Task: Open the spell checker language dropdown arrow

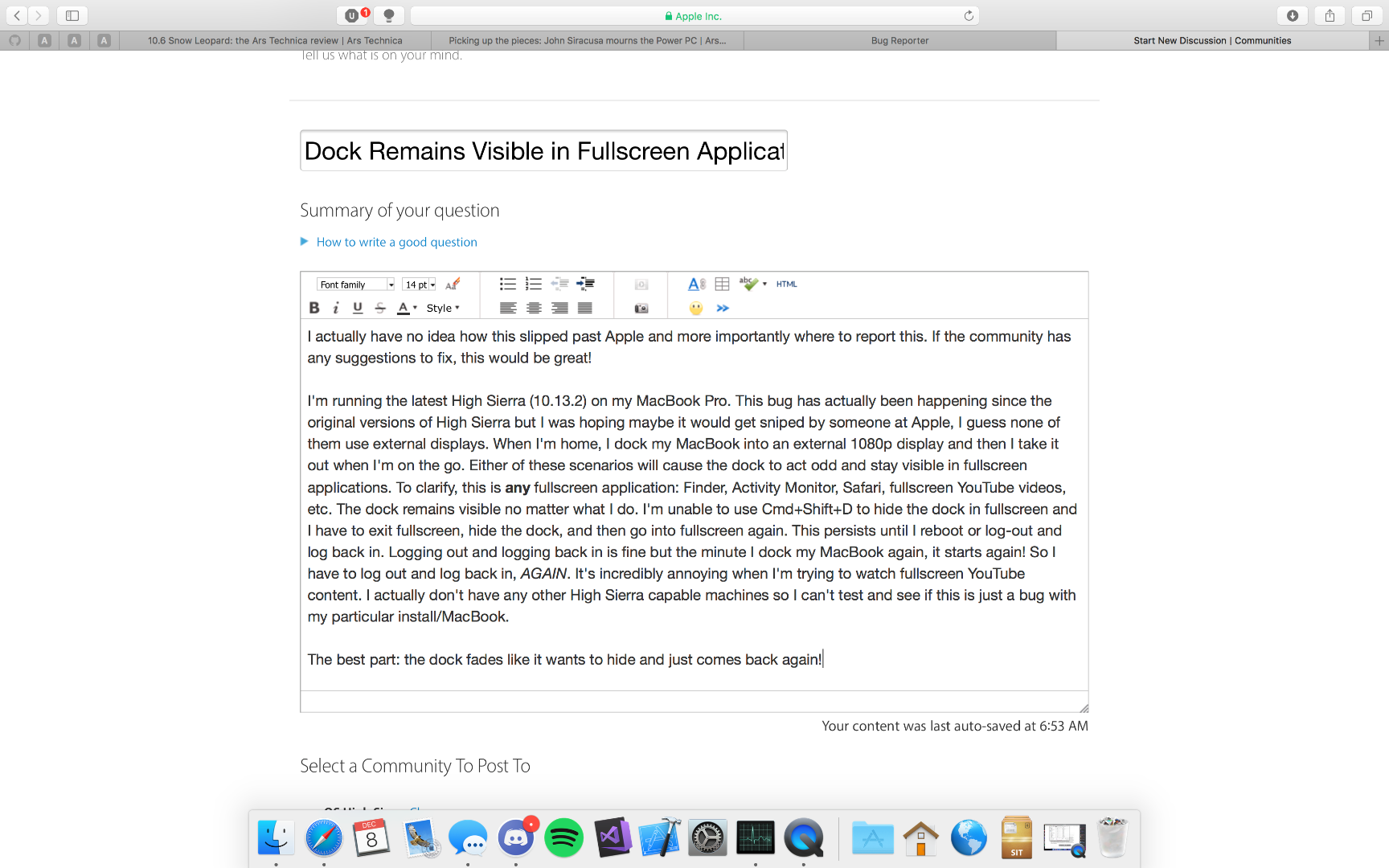Action: click(764, 284)
